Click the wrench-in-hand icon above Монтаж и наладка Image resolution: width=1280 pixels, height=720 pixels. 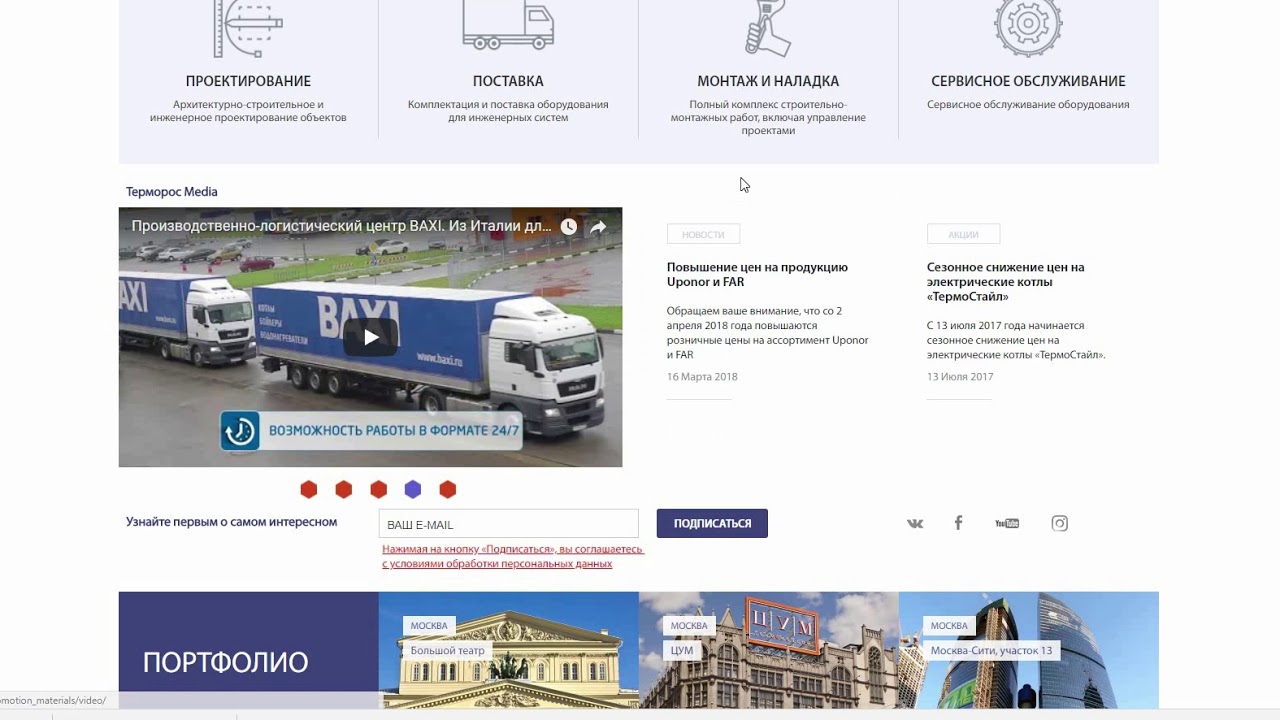coord(768,28)
